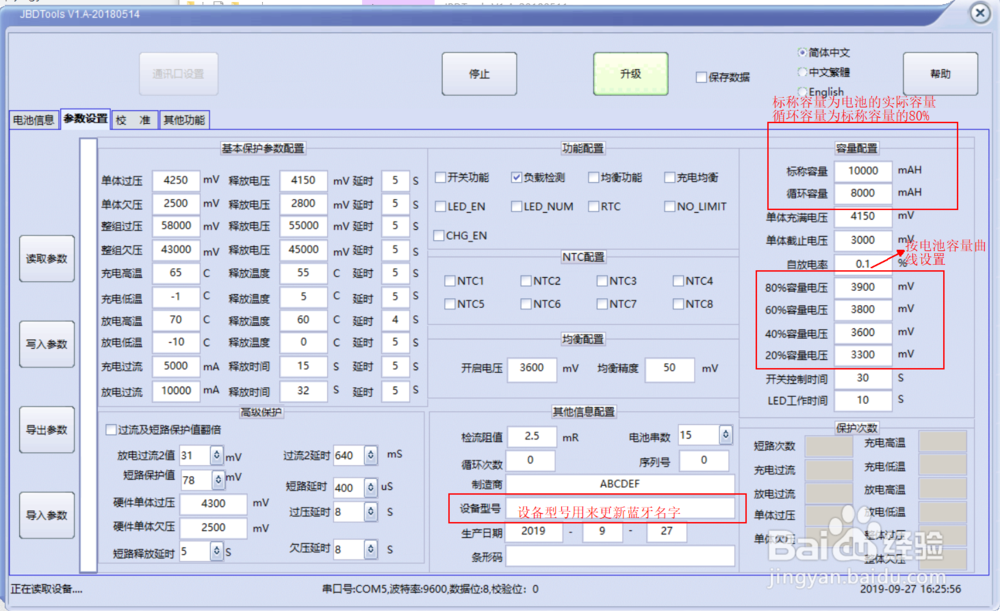The width and height of the screenshot is (1000, 611).
Task: Click the 单体欠压 value field
Action: (x=176, y=204)
